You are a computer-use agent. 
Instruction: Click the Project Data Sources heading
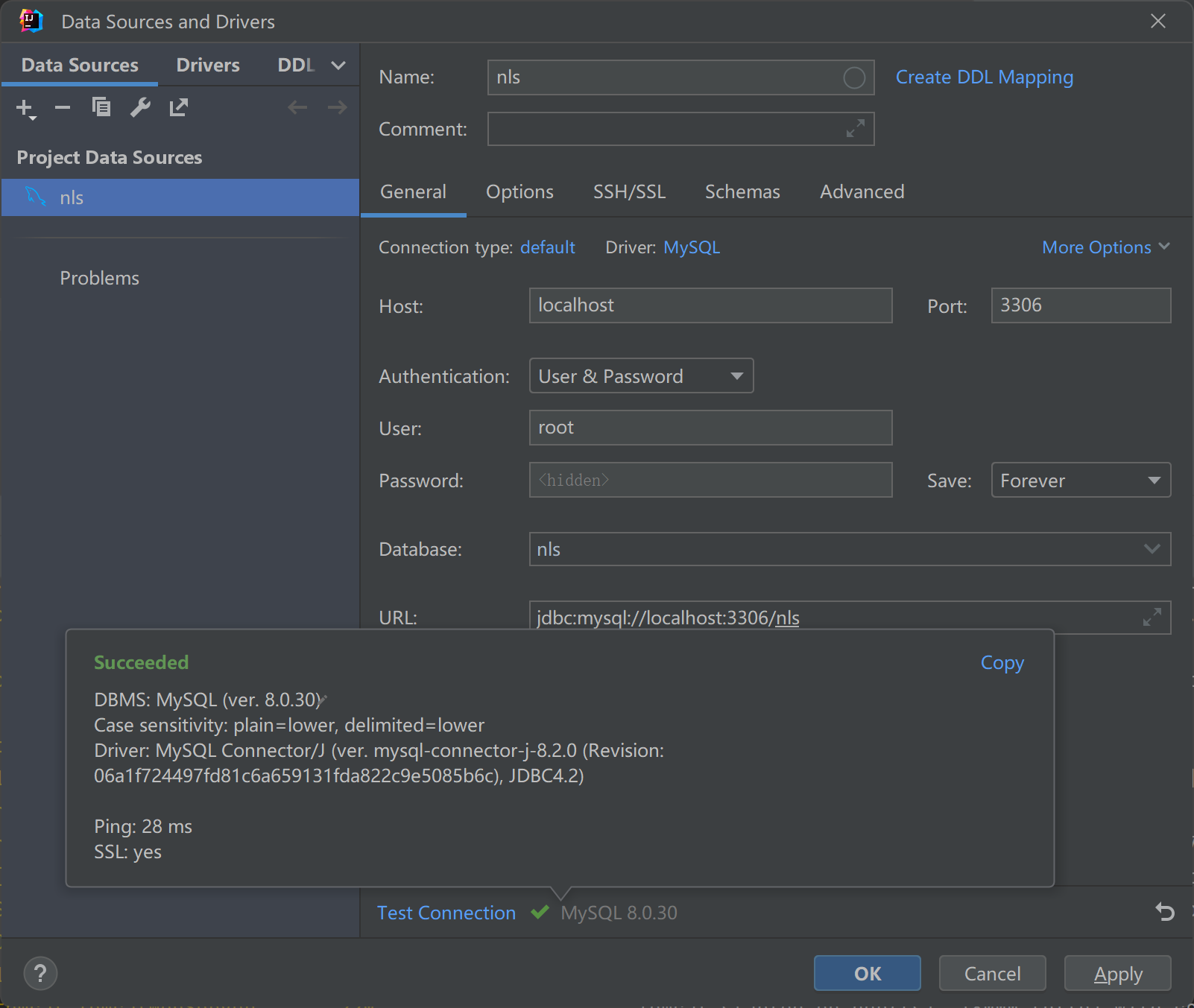point(110,157)
